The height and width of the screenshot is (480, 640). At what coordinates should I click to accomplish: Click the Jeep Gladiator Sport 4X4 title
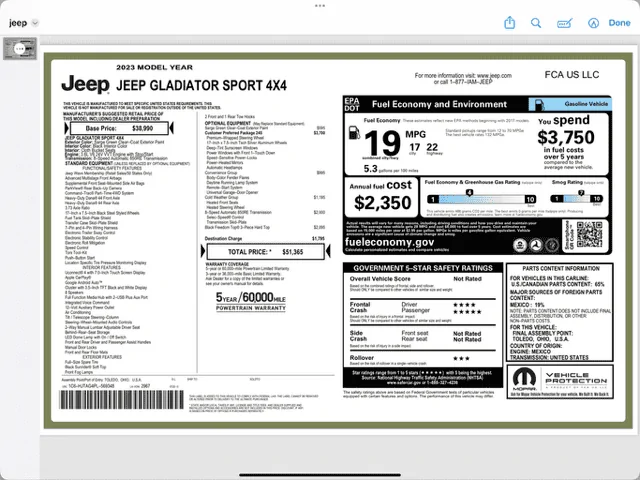click(x=201, y=85)
